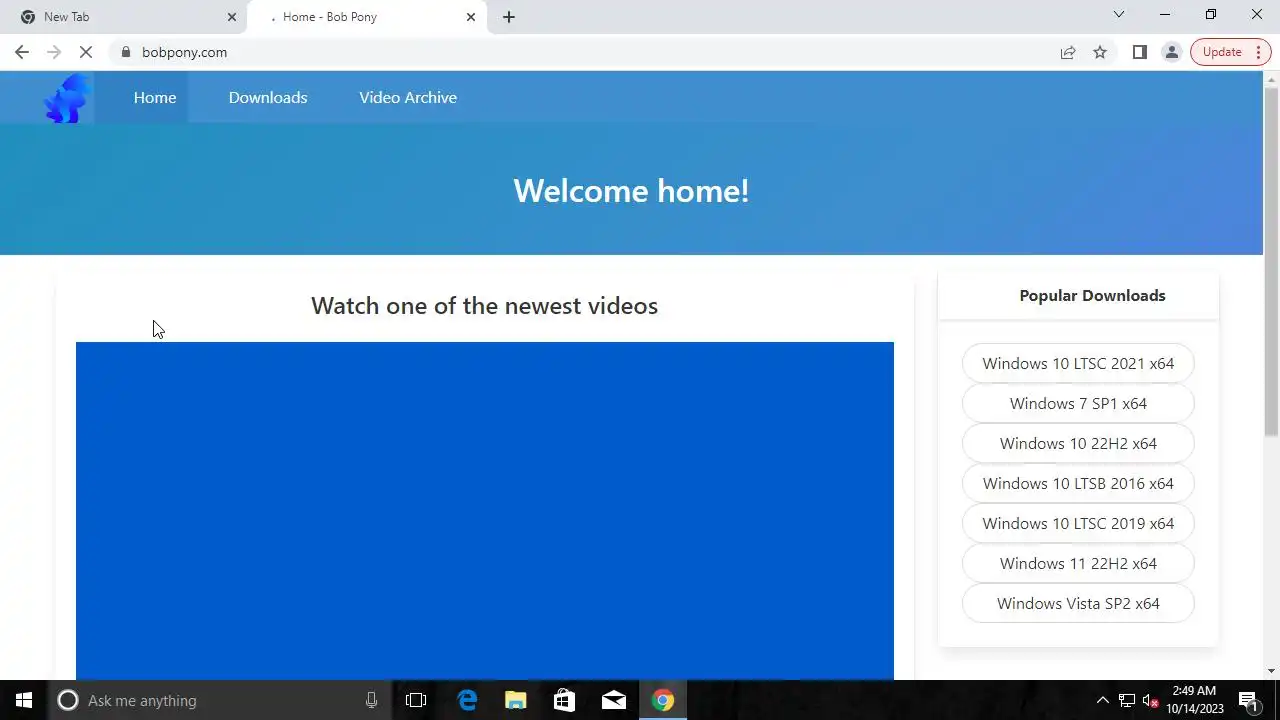Click the page vertical scrollbar thumb
The height and width of the screenshot is (720, 1280).
click(1272, 260)
